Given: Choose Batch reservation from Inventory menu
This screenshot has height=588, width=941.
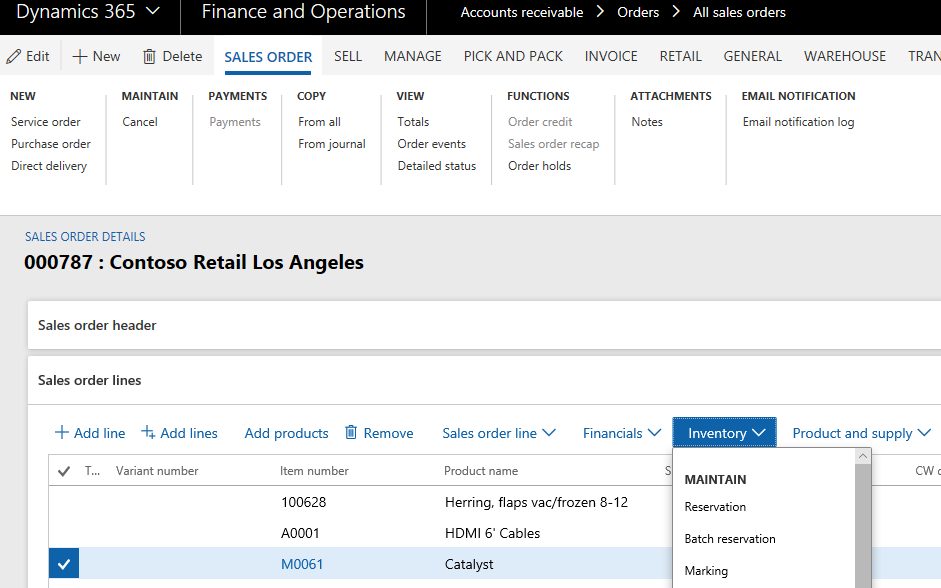Looking at the screenshot, I should [x=730, y=539].
